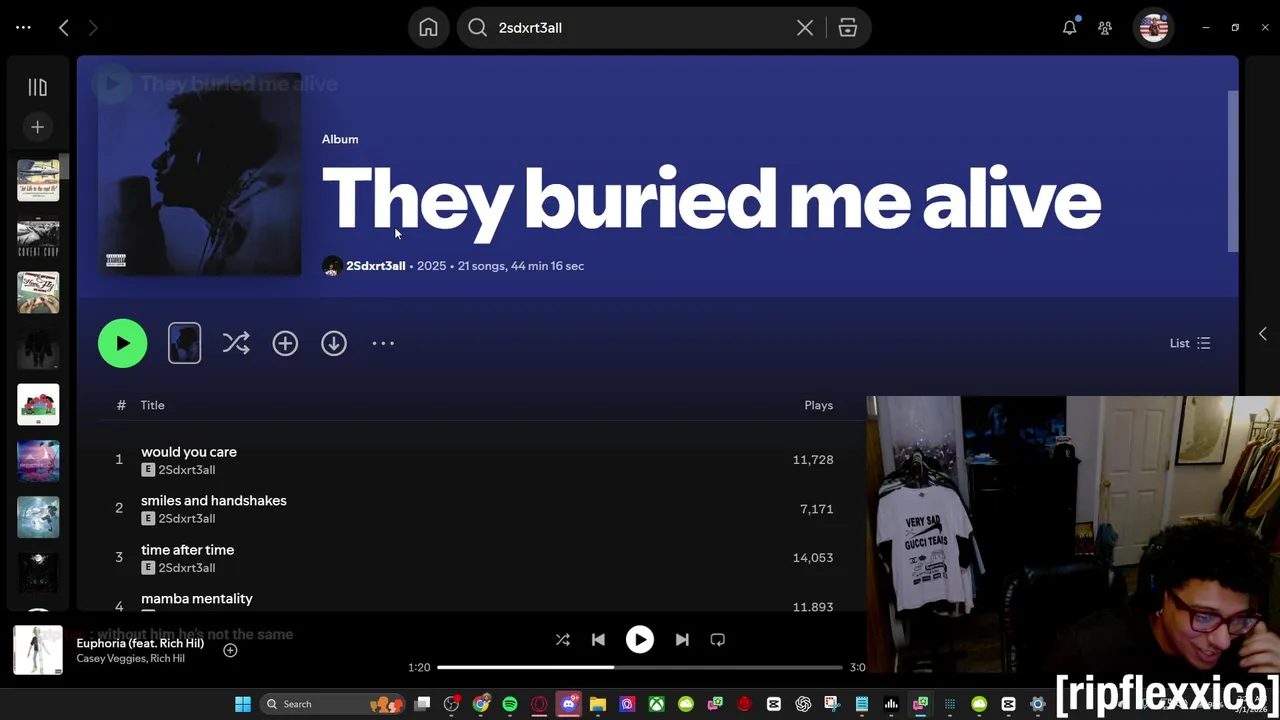The height and width of the screenshot is (720, 1280).
Task: Click the search input field
Action: click(640, 28)
